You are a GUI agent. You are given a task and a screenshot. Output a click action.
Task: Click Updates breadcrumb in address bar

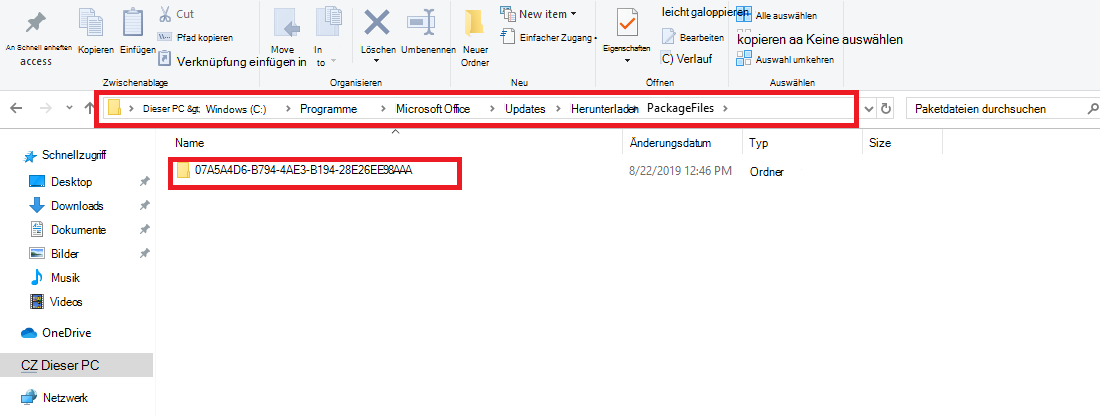[525, 109]
